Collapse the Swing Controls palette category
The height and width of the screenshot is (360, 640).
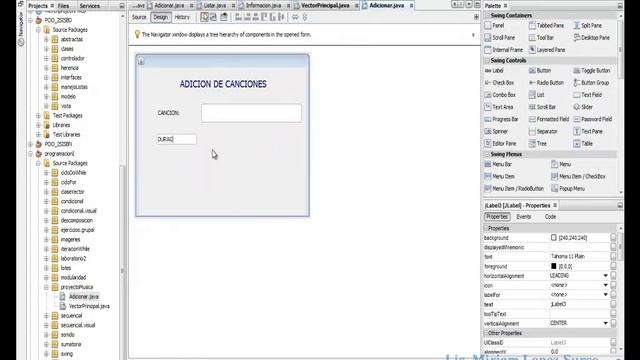(487, 60)
